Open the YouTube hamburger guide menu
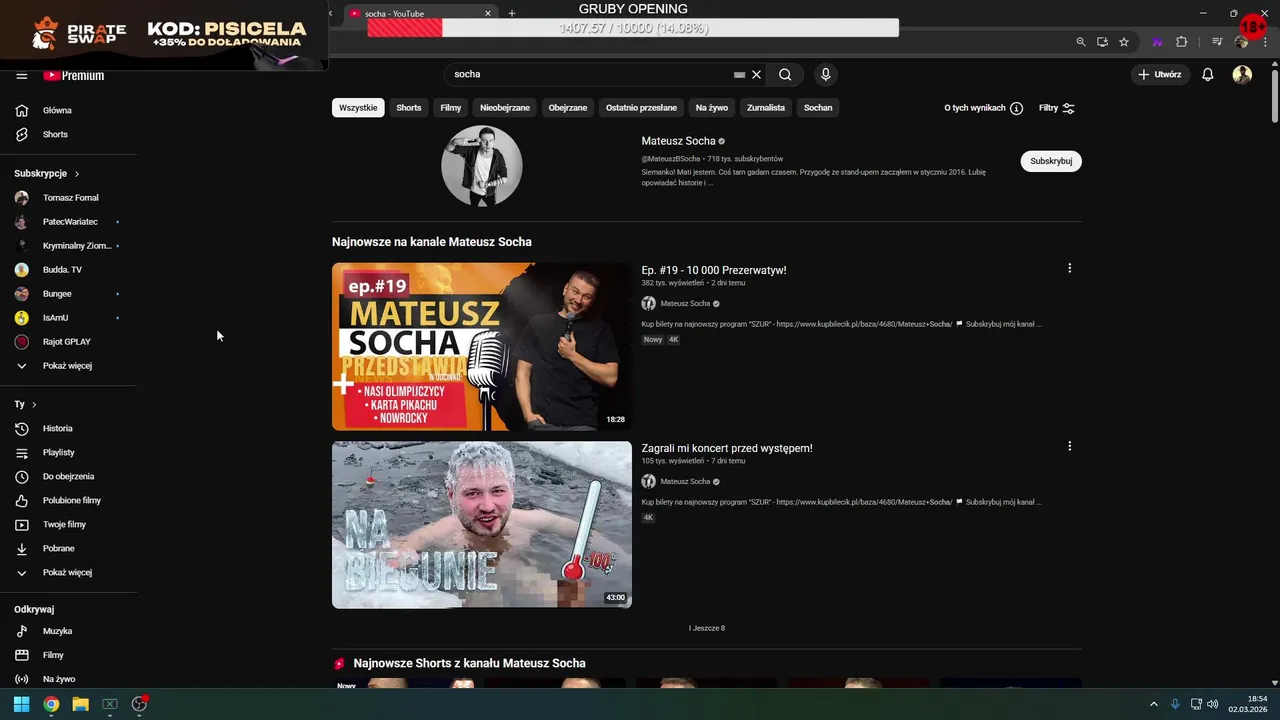The image size is (1280, 720). pos(21,75)
